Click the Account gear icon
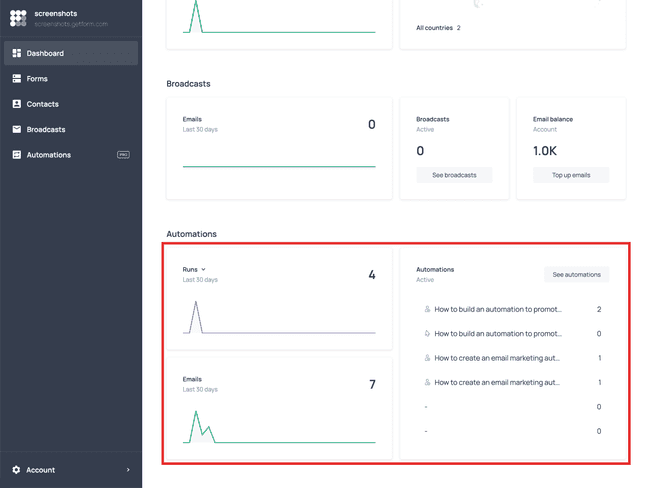Image resolution: width=650 pixels, height=488 pixels. [16, 469]
